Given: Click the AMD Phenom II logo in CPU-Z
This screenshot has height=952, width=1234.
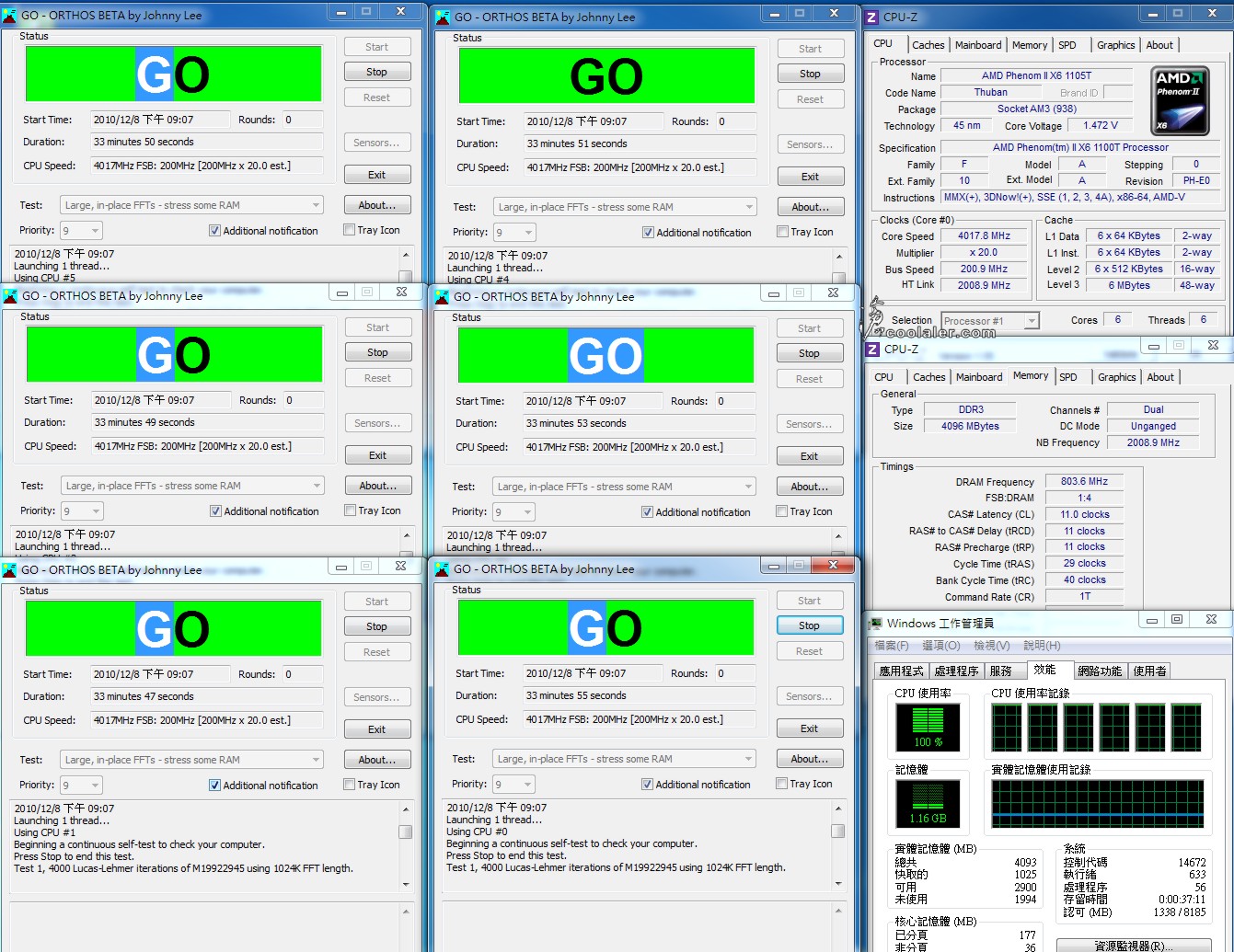Looking at the screenshot, I should 1180,100.
